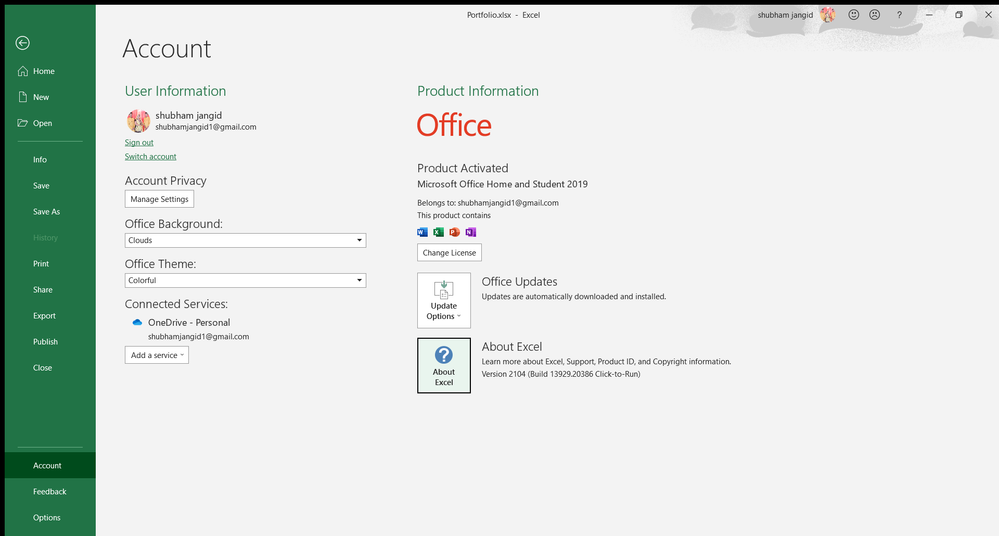This screenshot has height=536, width=999.
Task: Select Close in the sidebar
Action: 50,368
